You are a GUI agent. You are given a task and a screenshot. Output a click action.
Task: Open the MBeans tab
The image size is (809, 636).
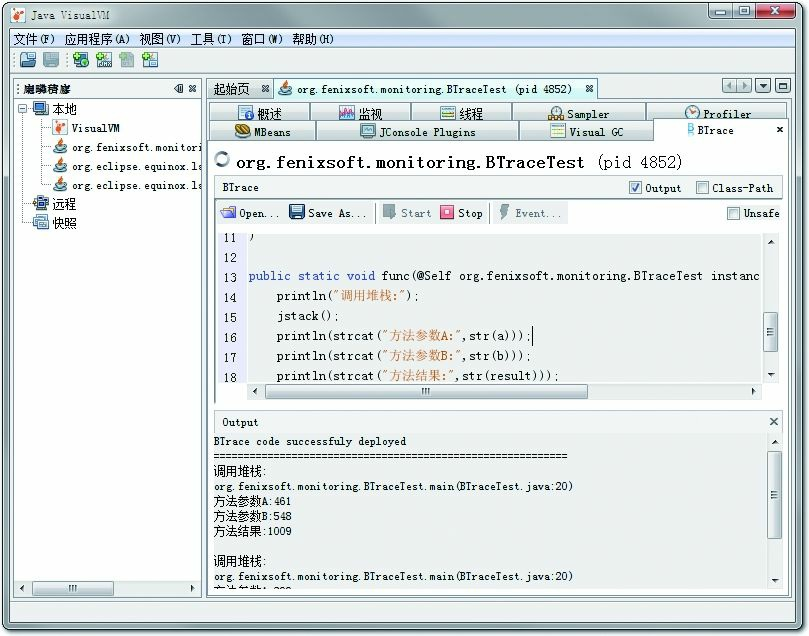point(263,132)
